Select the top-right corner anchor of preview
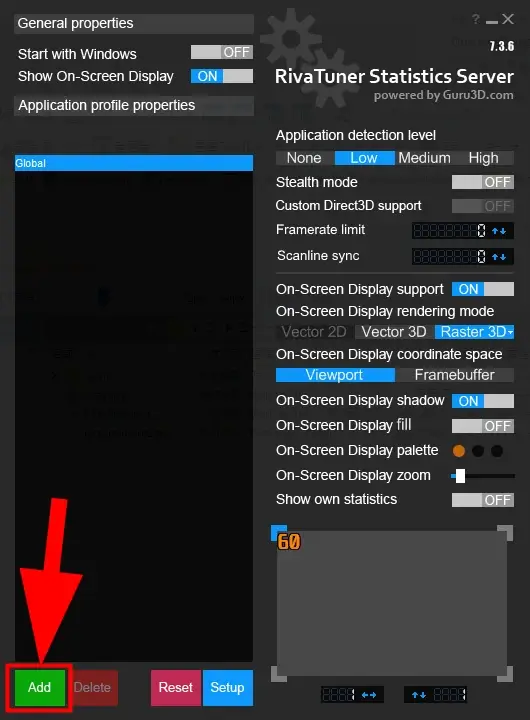This screenshot has height=720, width=530. pyautogui.click(x=506, y=533)
